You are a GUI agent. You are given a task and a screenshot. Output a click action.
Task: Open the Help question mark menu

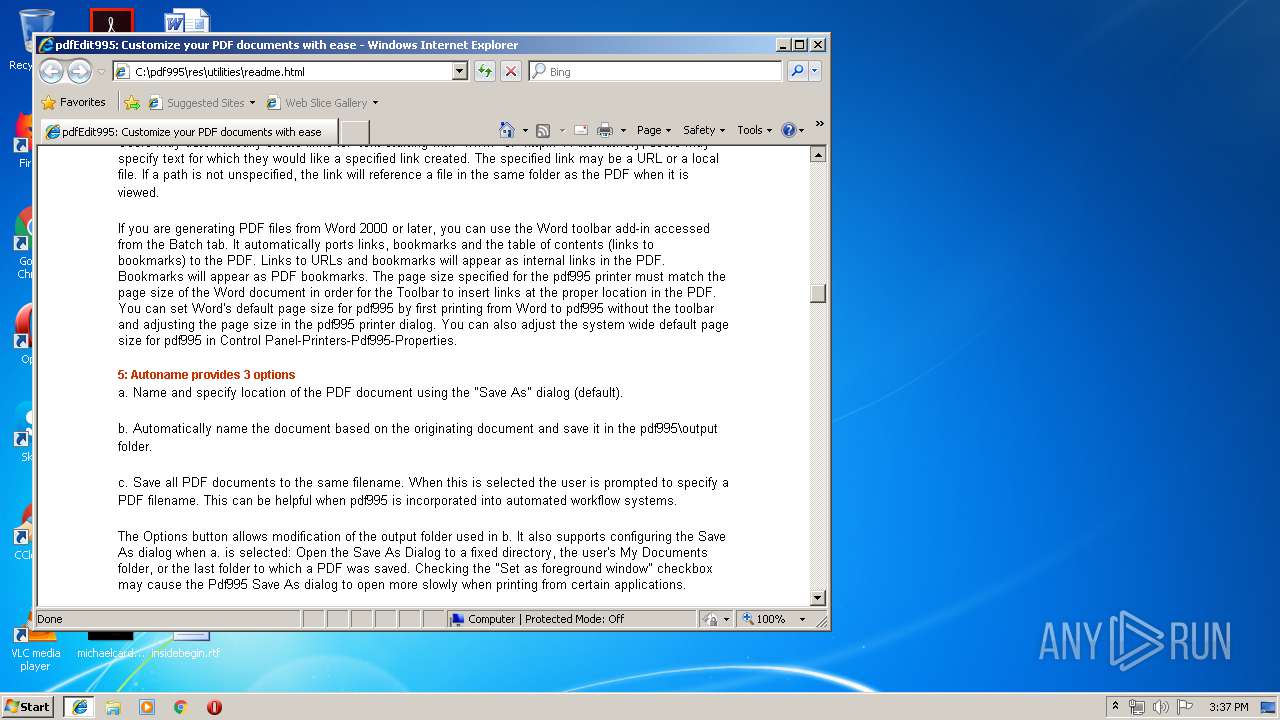click(x=792, y=130)
